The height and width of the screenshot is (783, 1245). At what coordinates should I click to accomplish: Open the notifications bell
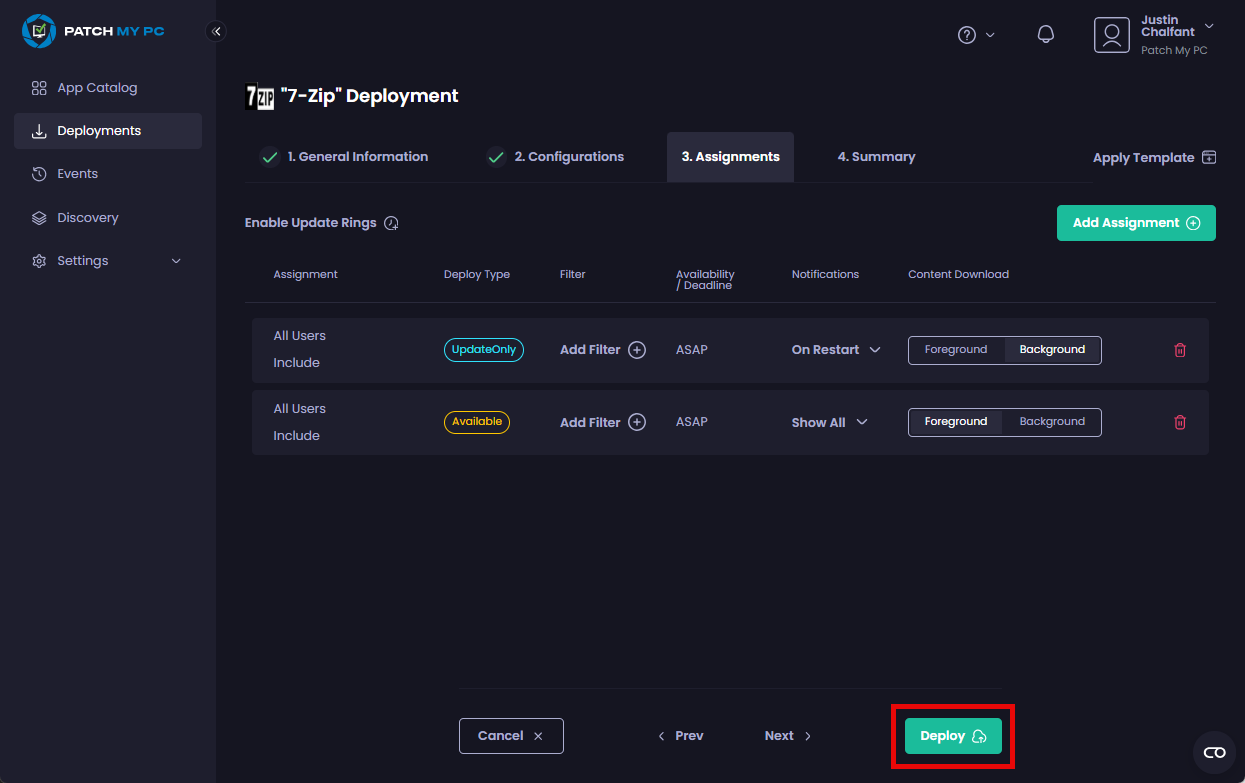coord(1045,33)
